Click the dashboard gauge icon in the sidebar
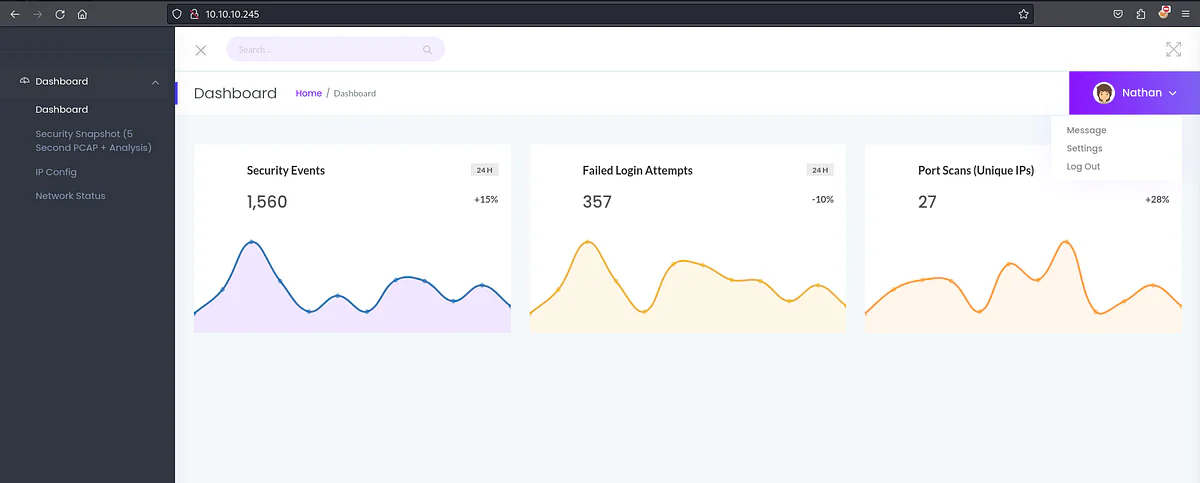Screen dimensions: 1200x483 point(25,81)
